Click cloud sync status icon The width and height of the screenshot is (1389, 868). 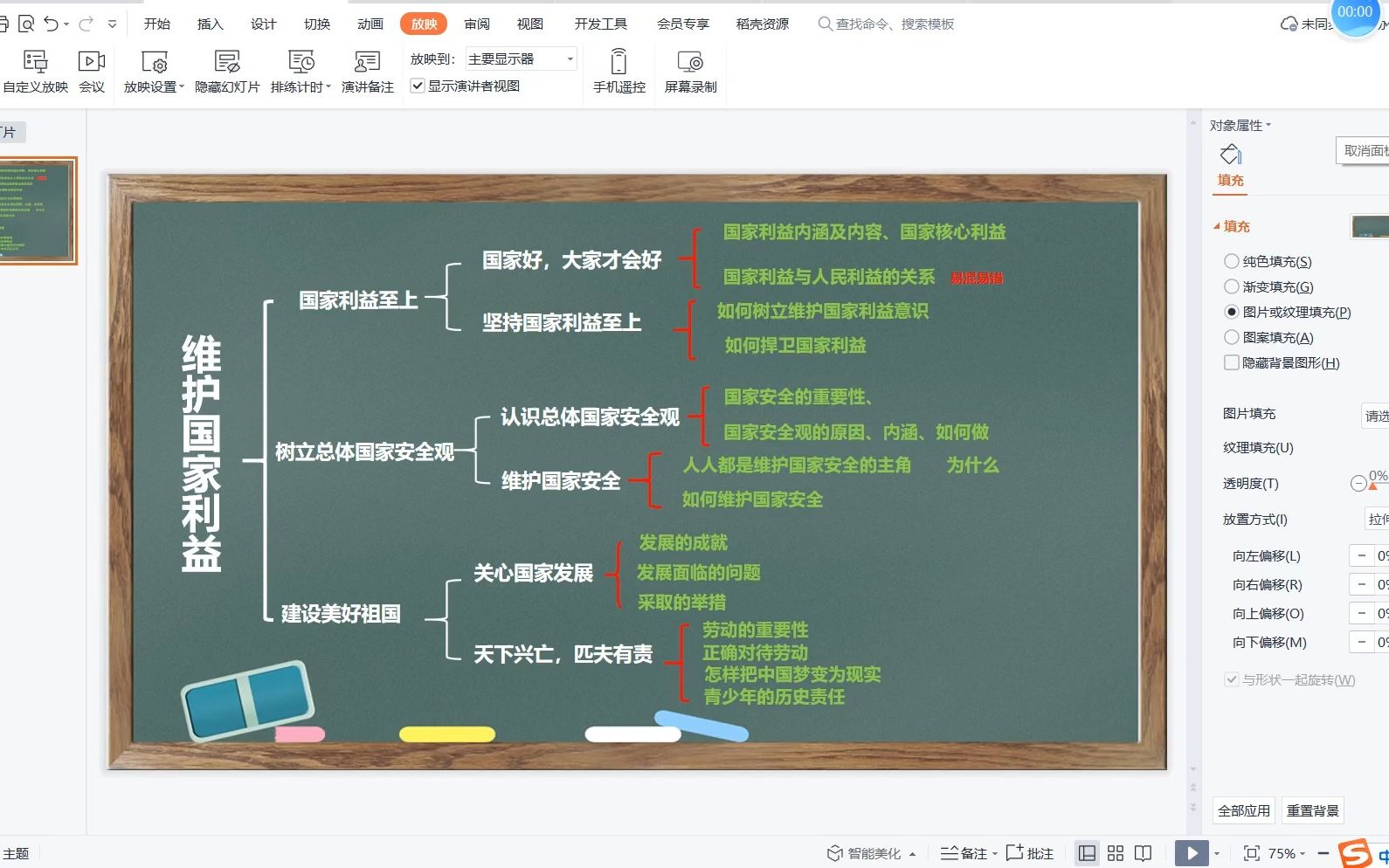(x=1289, y=24)
